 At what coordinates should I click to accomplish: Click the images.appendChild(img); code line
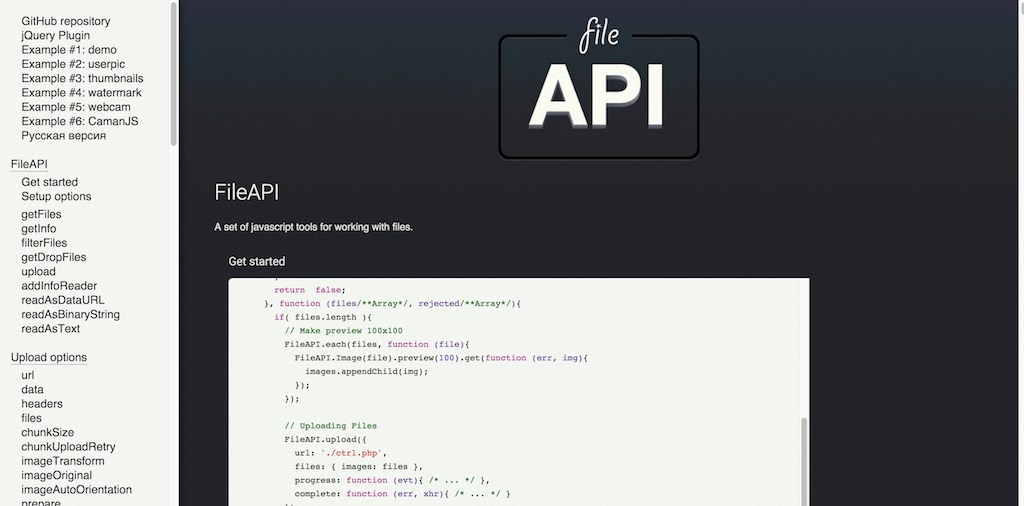366,372
